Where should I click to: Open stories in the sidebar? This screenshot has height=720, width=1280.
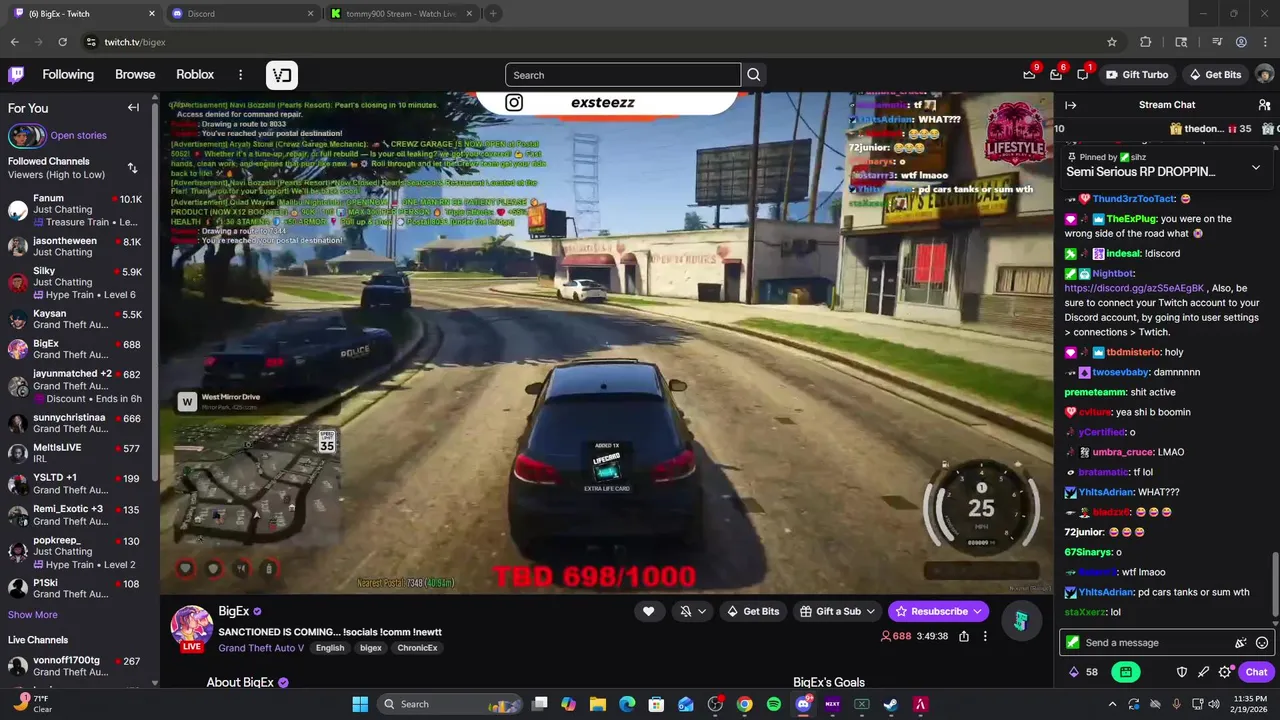pos(78,136)
